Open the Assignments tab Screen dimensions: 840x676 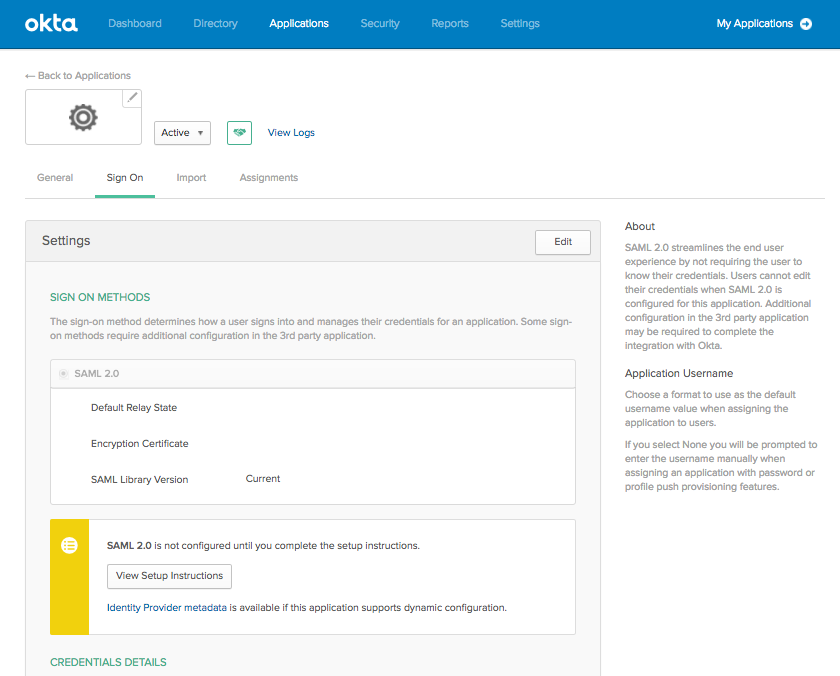click(268, 177)
